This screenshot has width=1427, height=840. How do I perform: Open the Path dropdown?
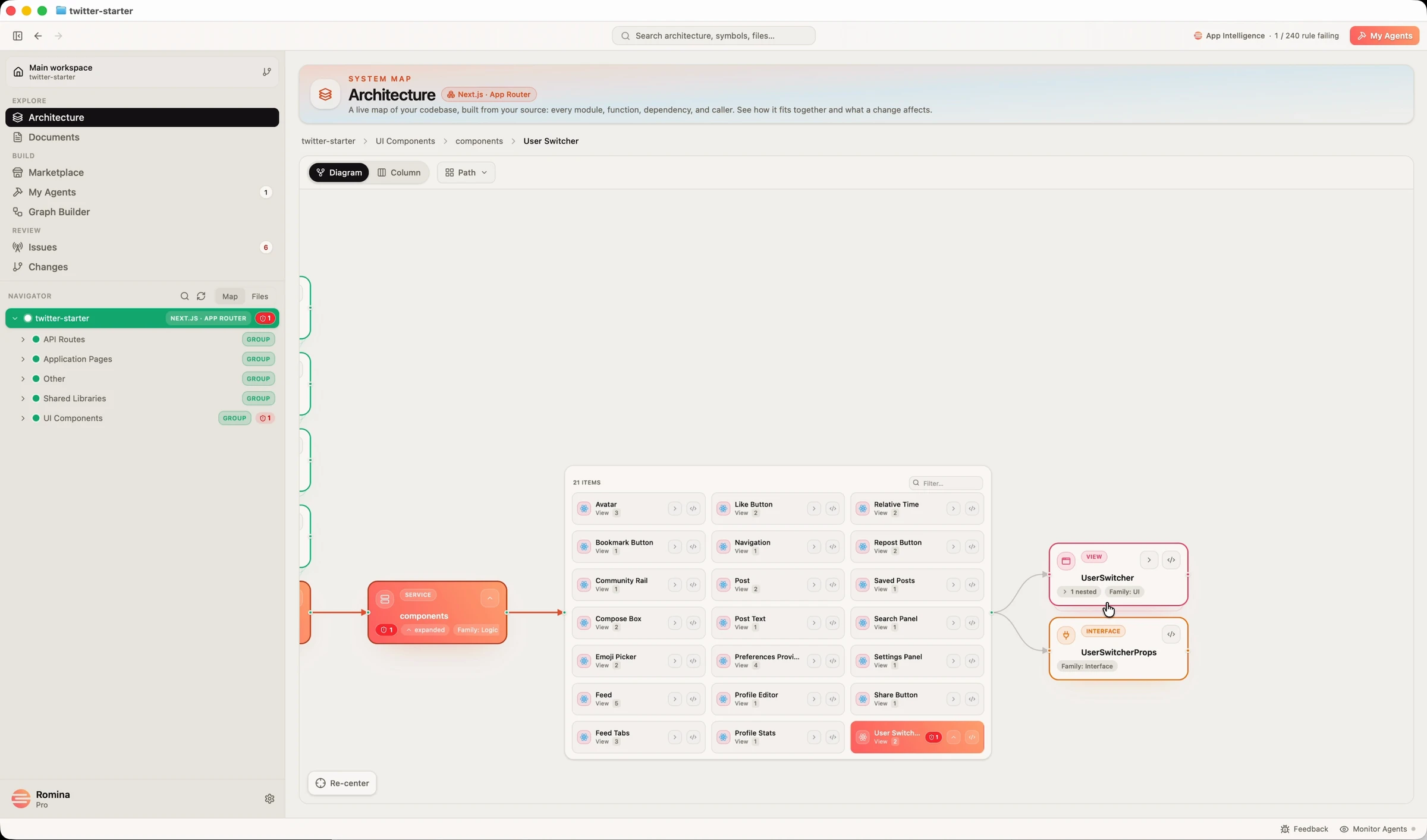click(x=466, y=172)
